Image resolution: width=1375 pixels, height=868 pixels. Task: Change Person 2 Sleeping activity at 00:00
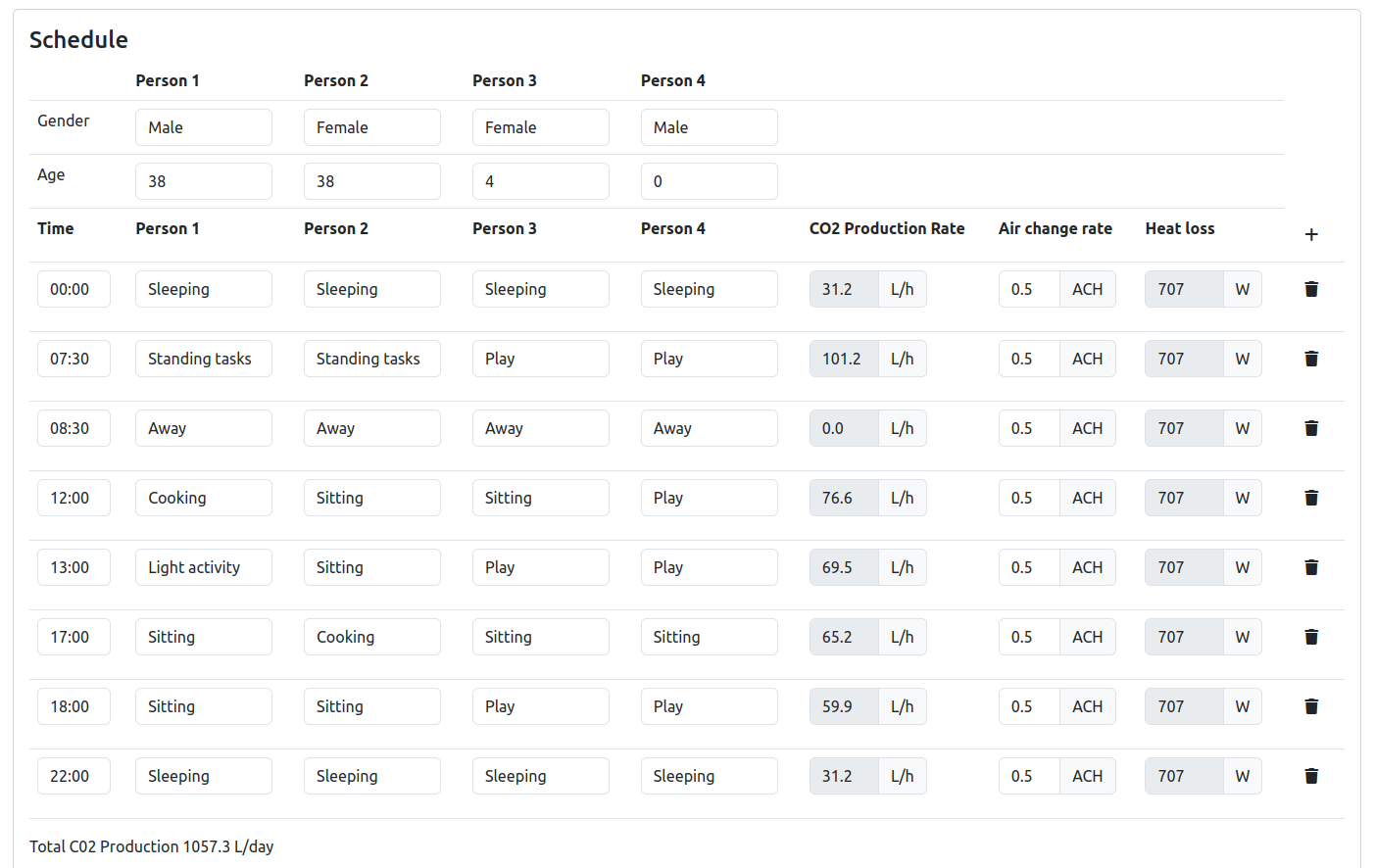click(372, 289)
